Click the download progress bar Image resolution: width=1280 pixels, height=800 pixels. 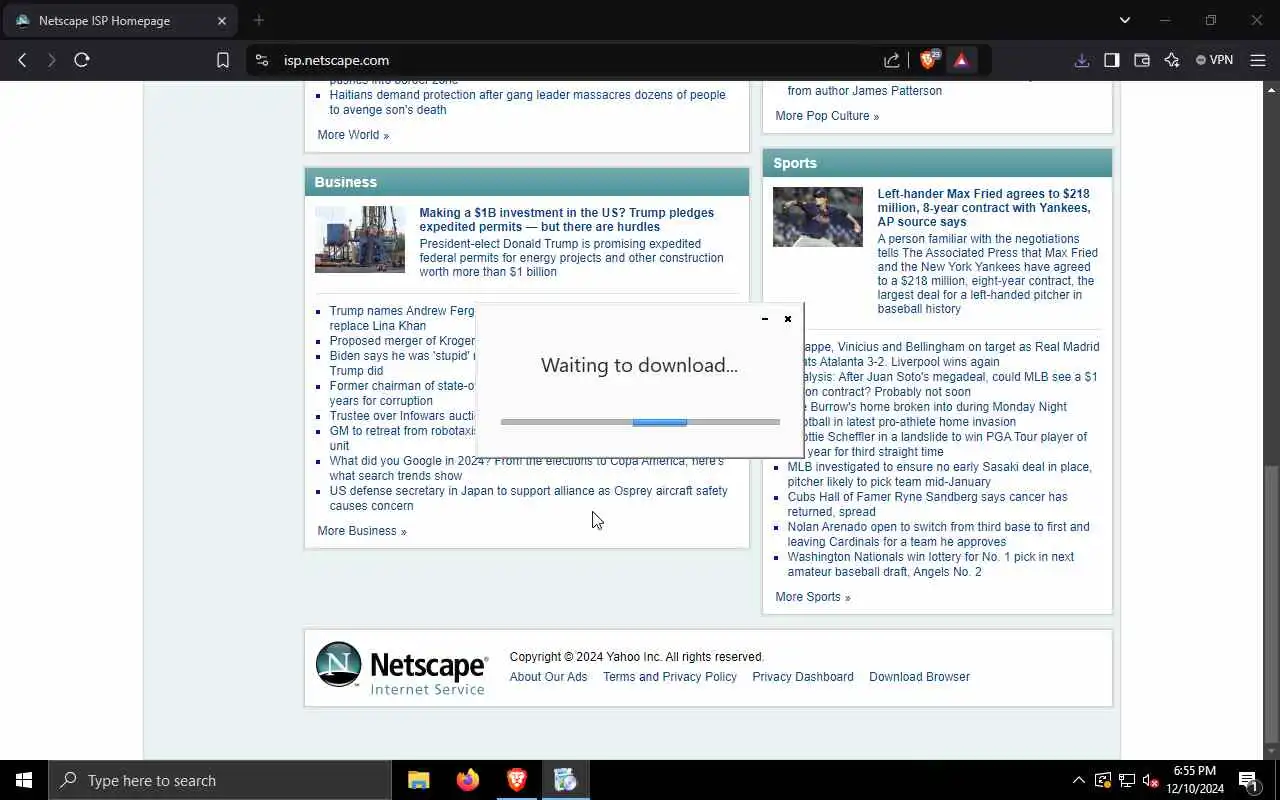pyautogui.click(x=640, y=422)
